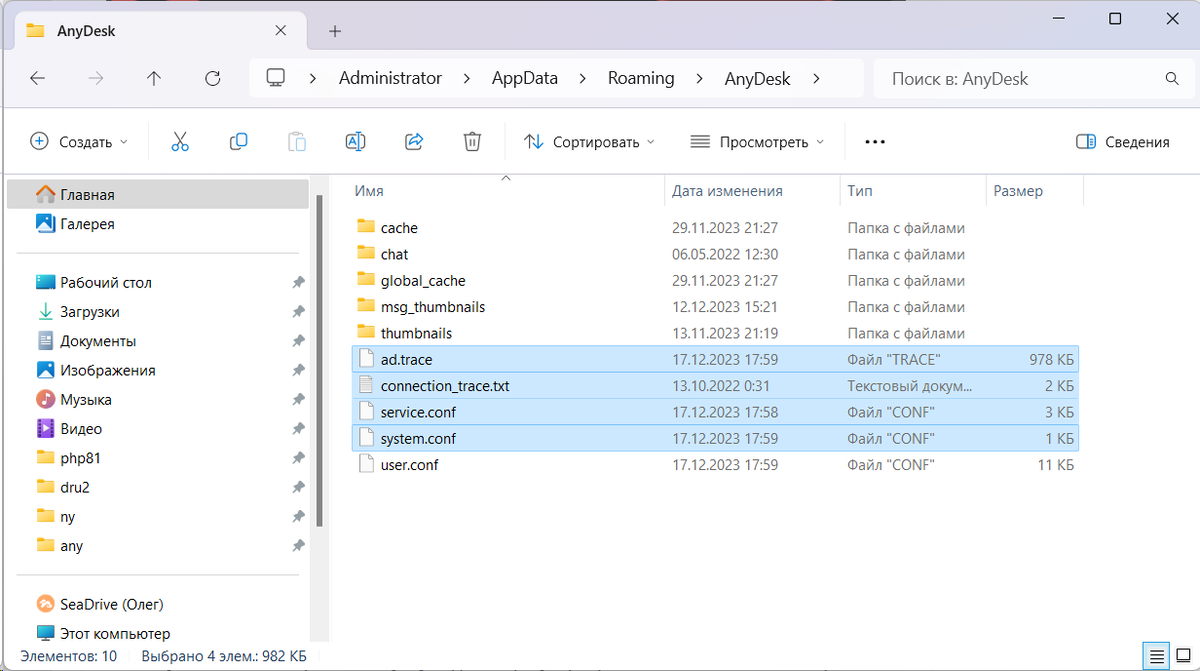Select the chat folder row
The width and height of the screenshot is (1200, 671).
(715, 254)
